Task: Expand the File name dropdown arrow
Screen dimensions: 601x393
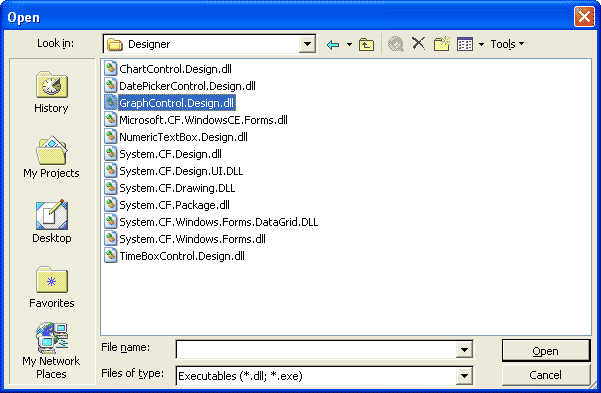Action: 464,350
